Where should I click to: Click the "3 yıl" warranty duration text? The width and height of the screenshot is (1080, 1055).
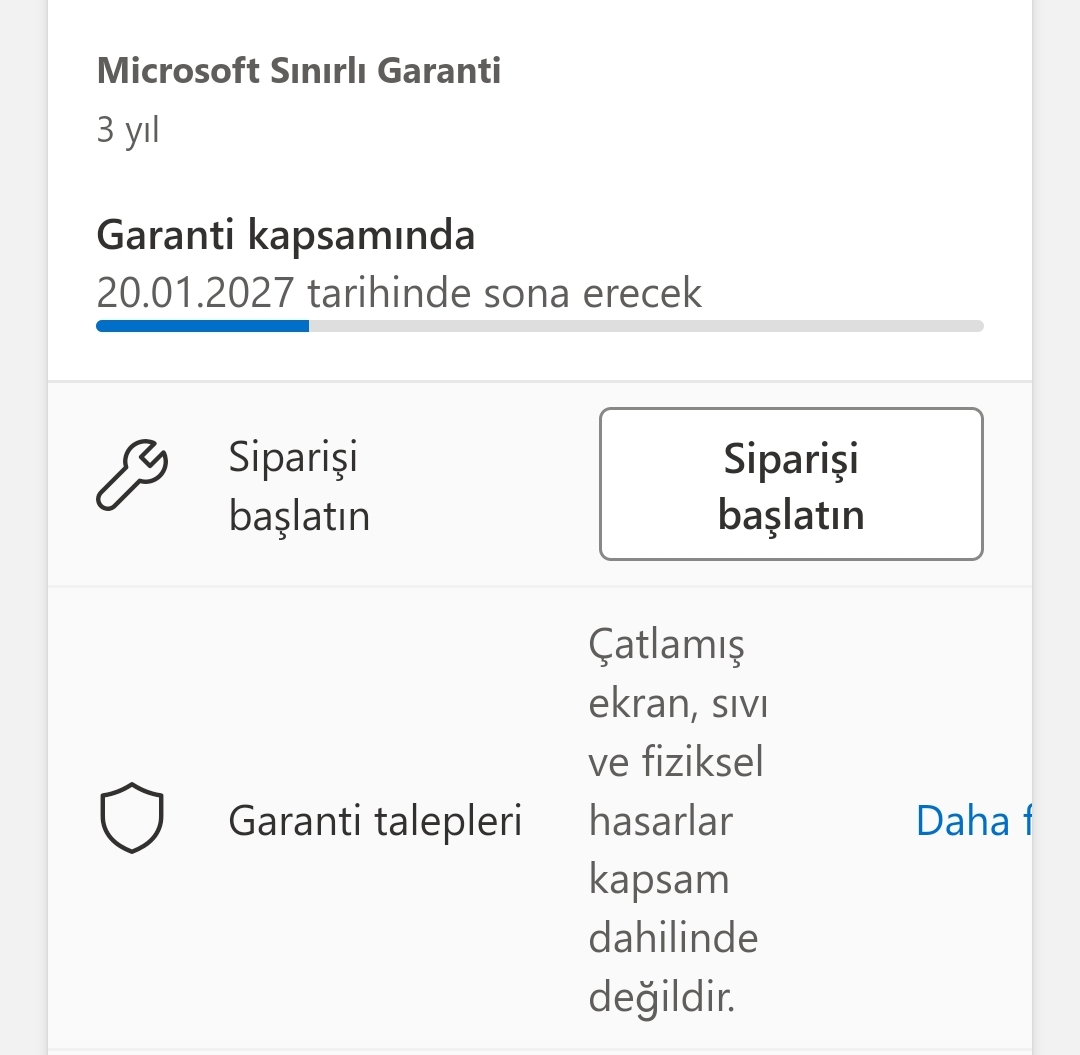128,130
